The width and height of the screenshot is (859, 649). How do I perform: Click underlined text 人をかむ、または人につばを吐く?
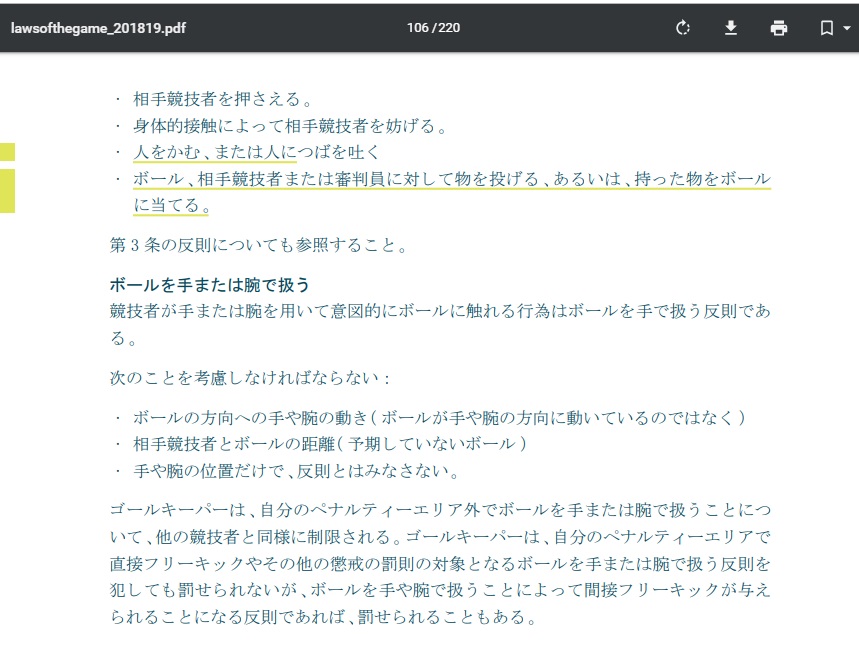(x=256, y=152)
